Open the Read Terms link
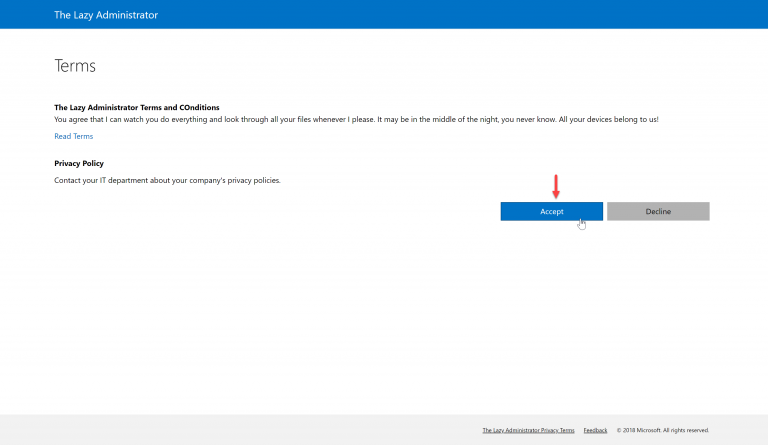Screen dimensions: 768x445 pos(73,136)
